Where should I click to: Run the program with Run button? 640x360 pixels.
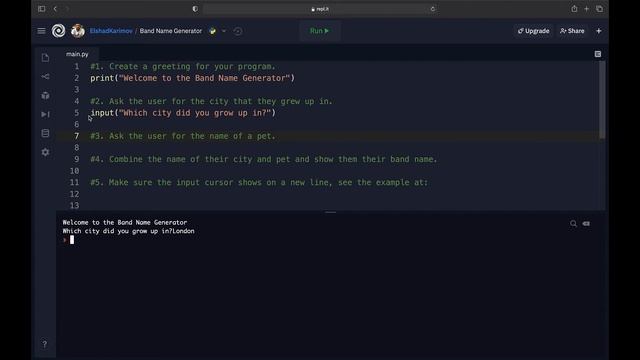tap(320, 31)
